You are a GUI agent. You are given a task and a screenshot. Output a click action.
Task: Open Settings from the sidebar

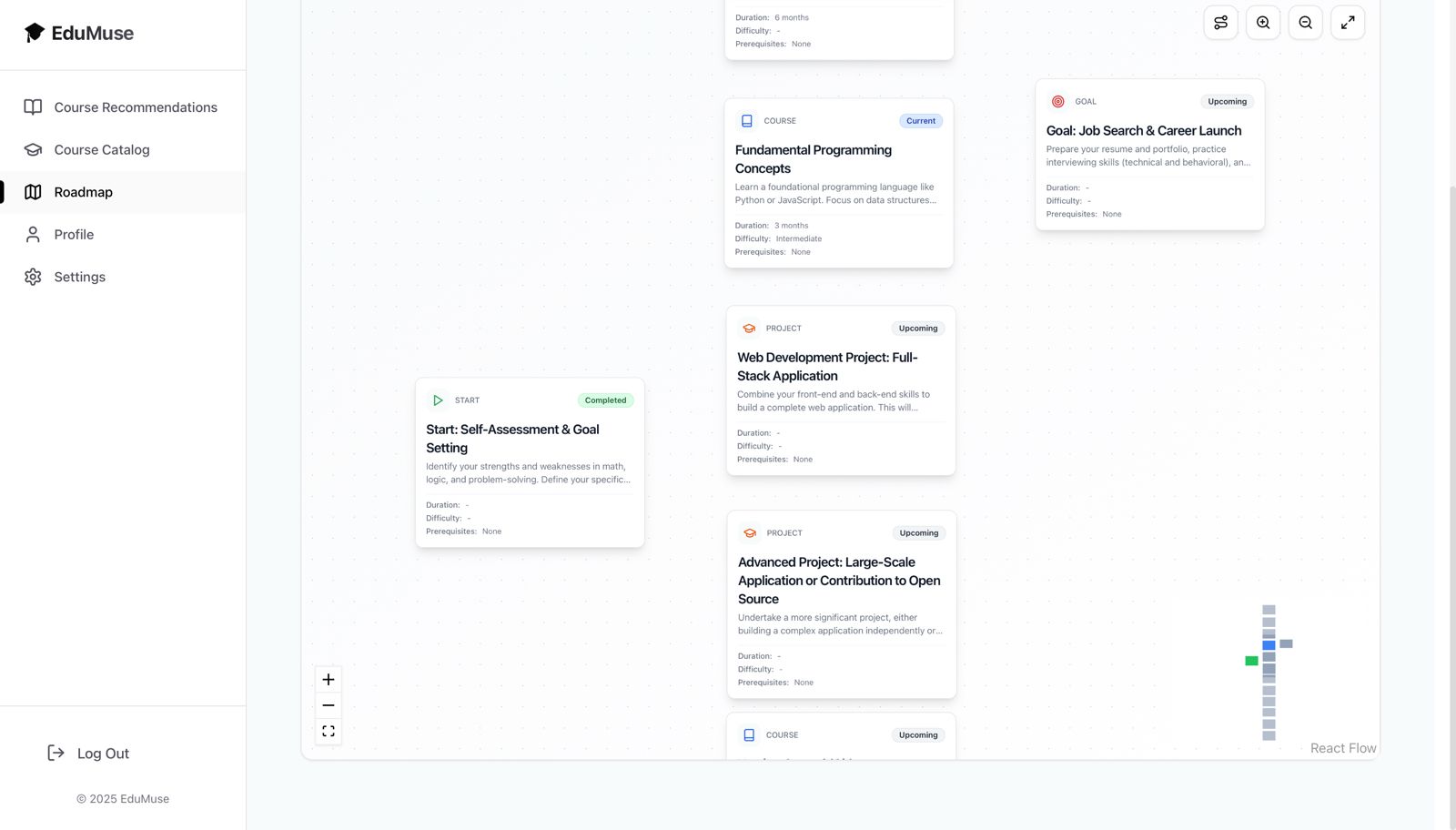122,277
